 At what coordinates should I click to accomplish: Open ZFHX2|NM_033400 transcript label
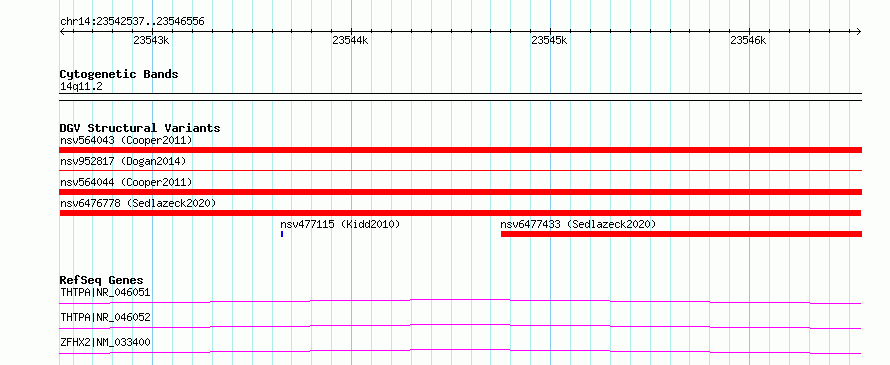click(106, 342)
